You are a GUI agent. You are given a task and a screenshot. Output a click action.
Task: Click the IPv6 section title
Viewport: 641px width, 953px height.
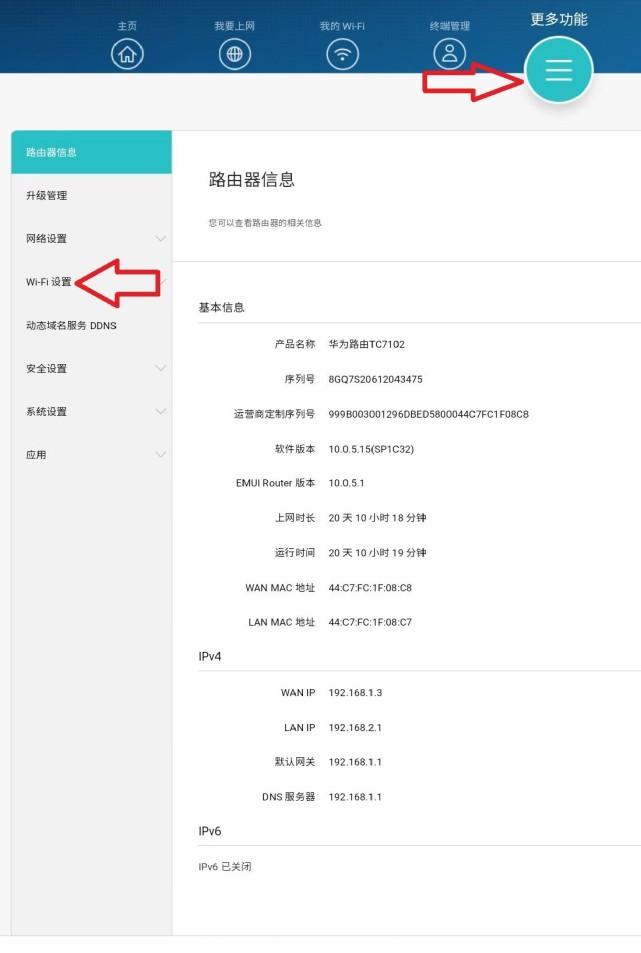click(210, 831)
